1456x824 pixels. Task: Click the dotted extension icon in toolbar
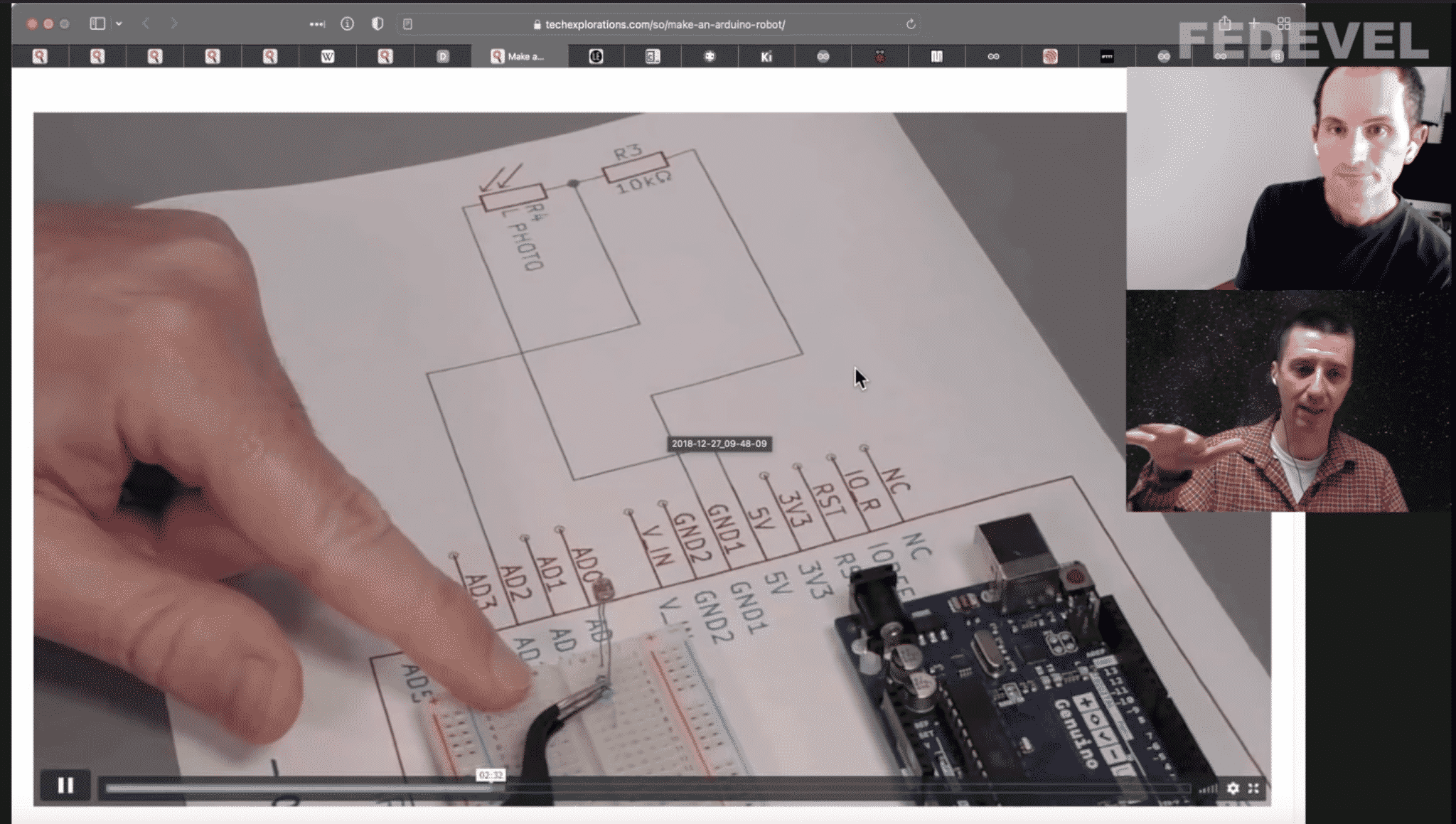317,24
